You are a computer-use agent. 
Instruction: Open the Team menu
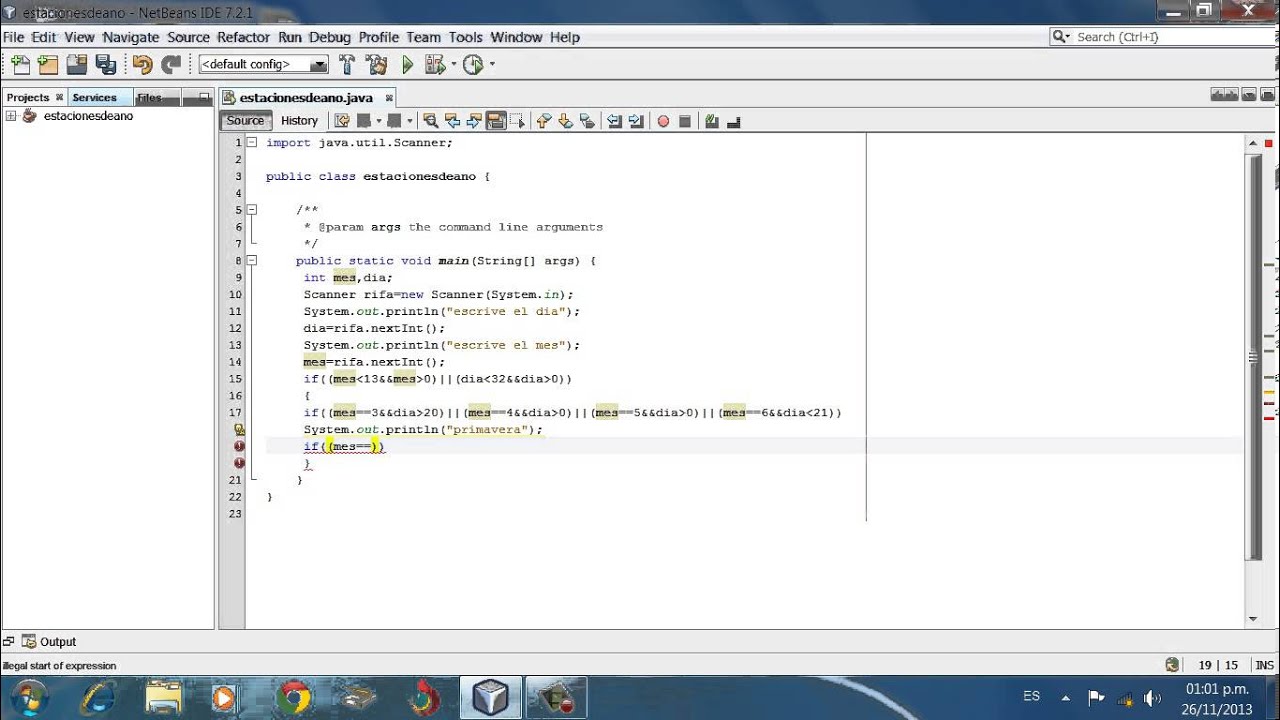coord(424,37)
